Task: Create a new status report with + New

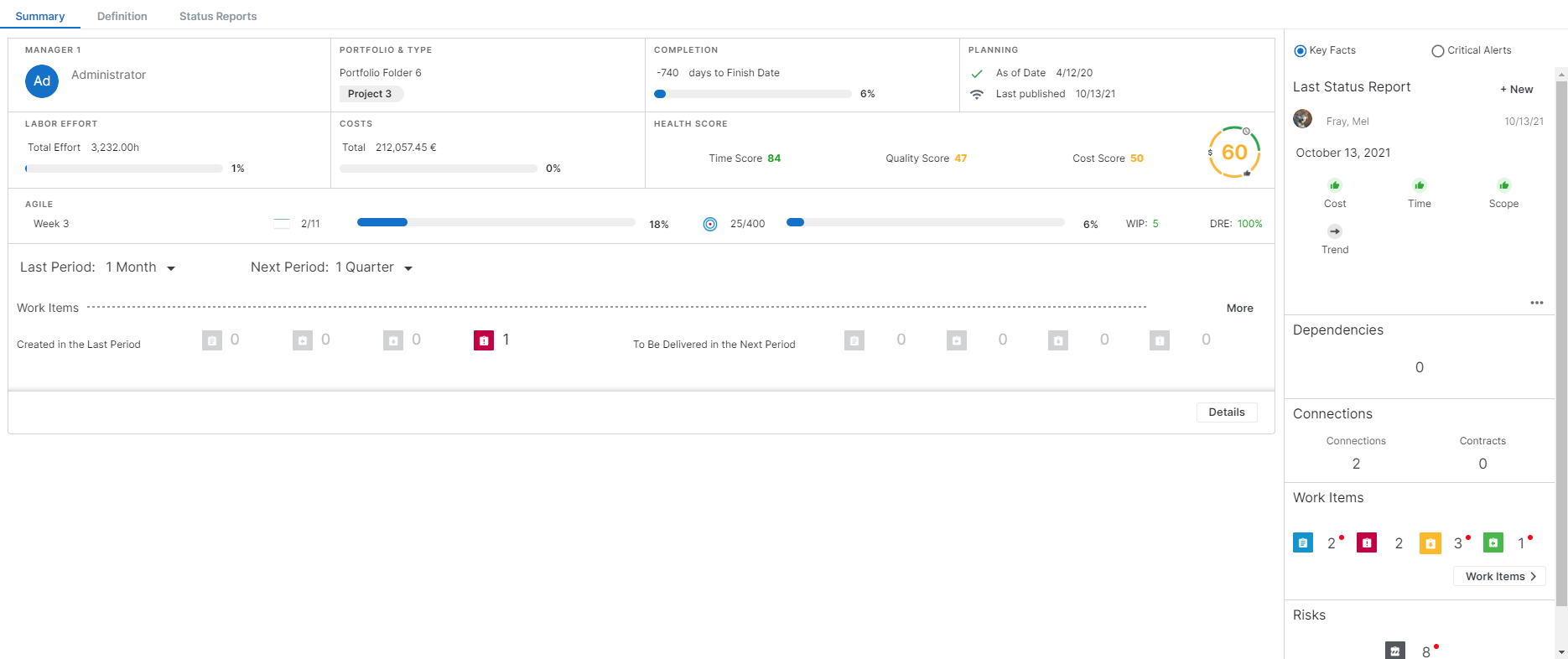Action: pos(1516,90)
